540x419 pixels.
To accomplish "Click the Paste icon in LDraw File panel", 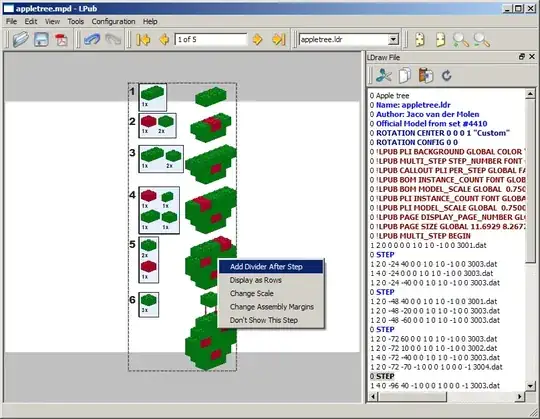I will coord(426,75).
